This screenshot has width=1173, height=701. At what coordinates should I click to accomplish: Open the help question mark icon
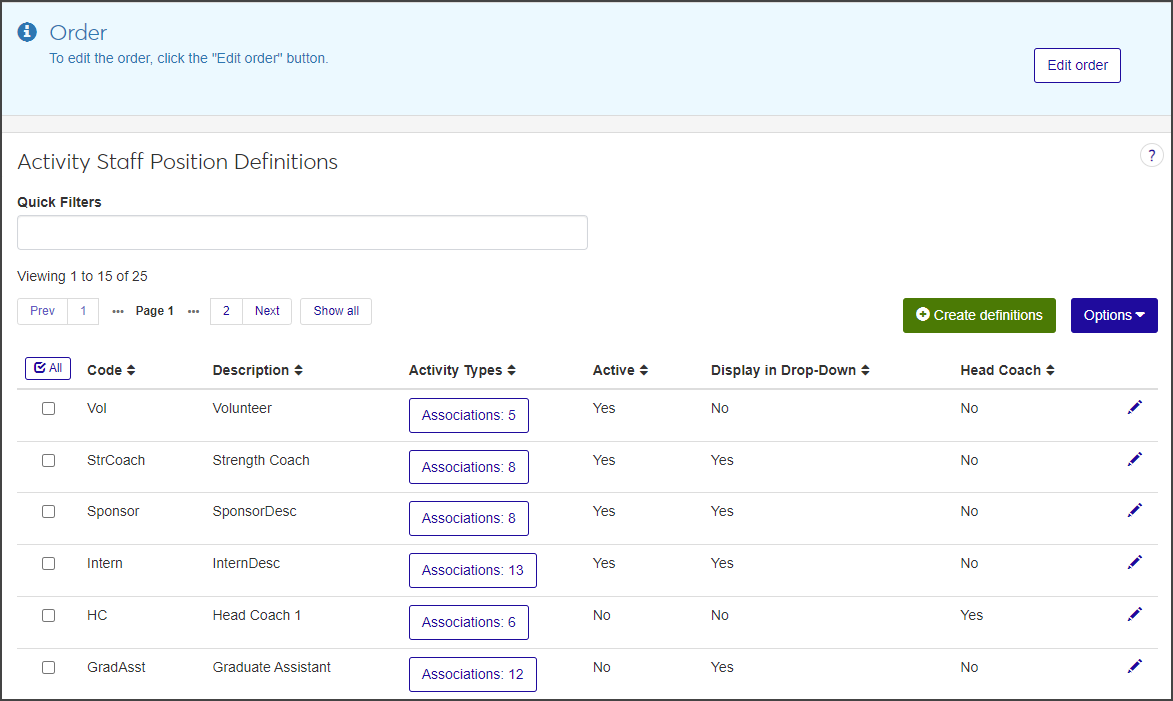(x=1151, y=156)
